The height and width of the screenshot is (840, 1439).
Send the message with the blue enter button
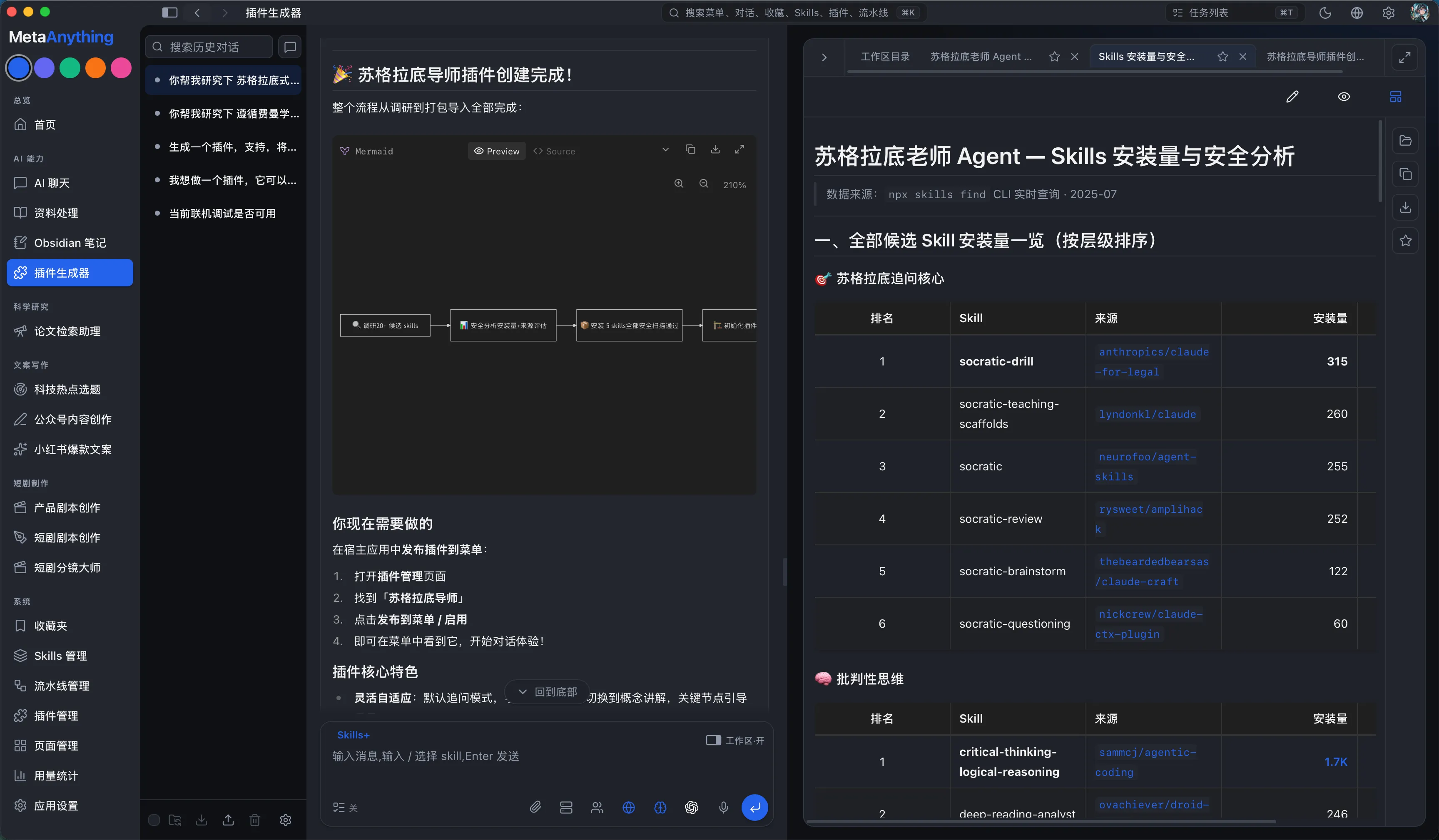pyautogui.click(x=754, y=807)
